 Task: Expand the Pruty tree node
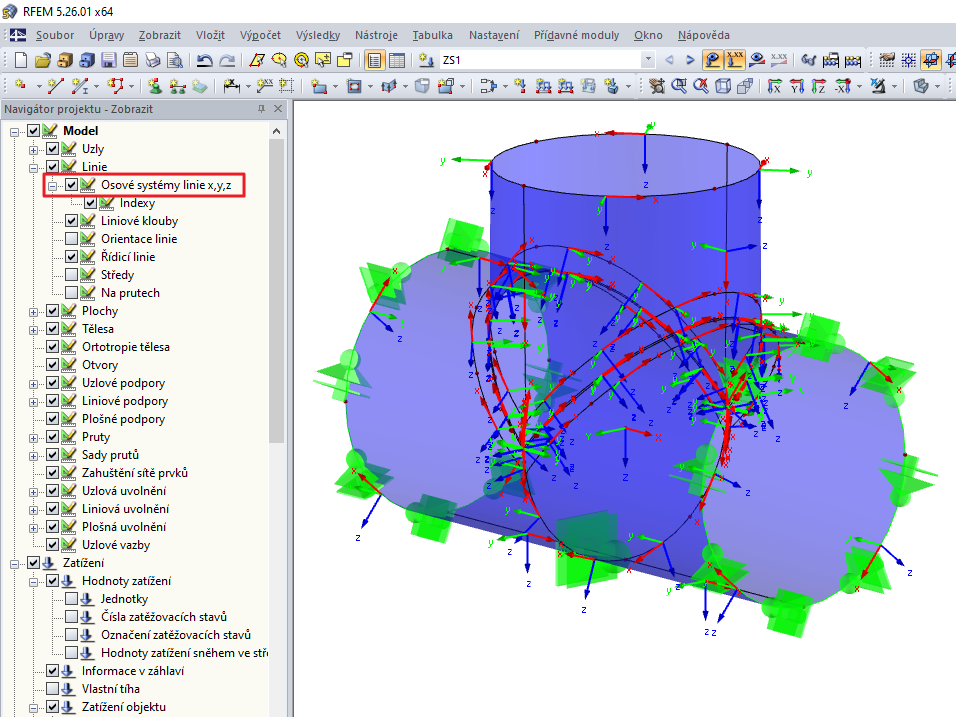click(x=34, y=438)
